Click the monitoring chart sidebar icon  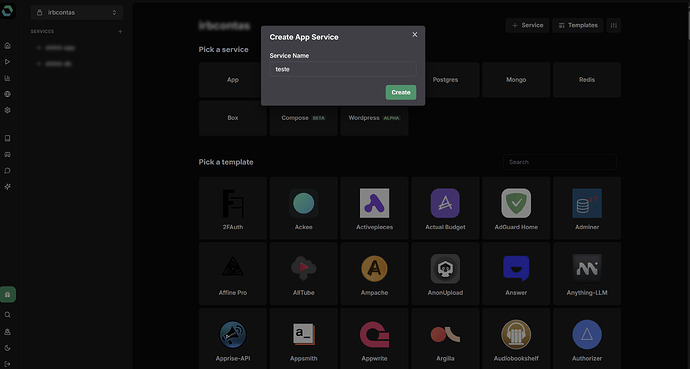tap(7, 78)
